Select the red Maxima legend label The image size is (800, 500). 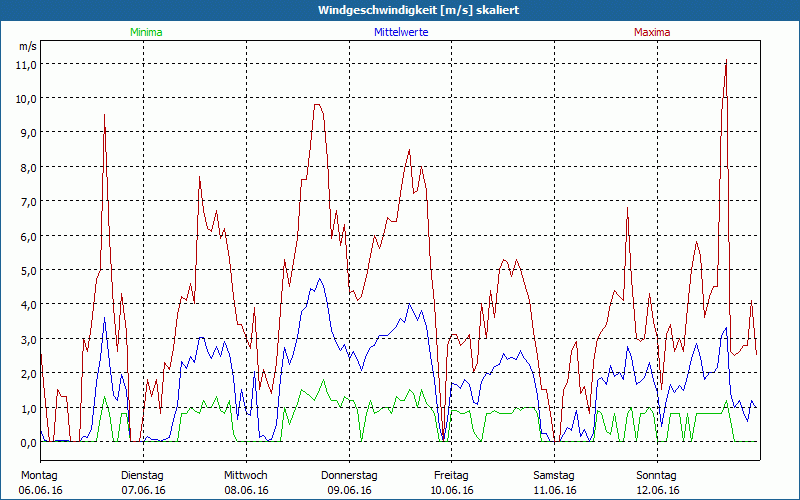tap(652, 32)
